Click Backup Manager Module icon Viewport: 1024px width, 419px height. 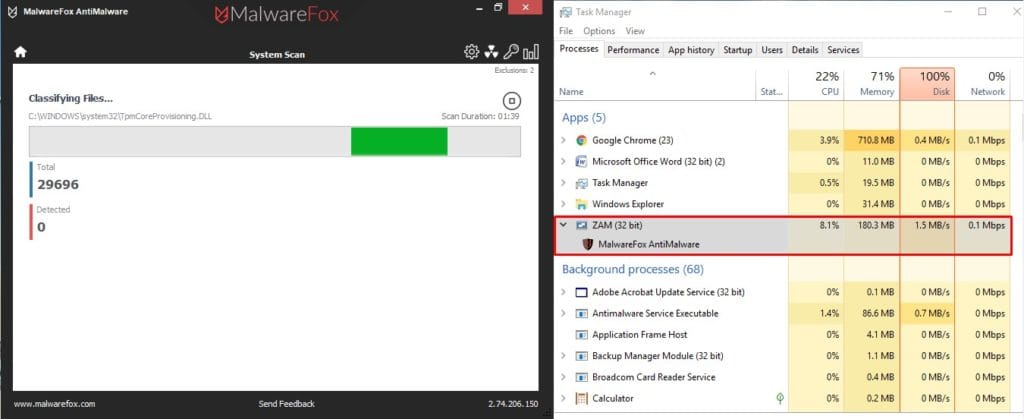[x=582, y=356]
